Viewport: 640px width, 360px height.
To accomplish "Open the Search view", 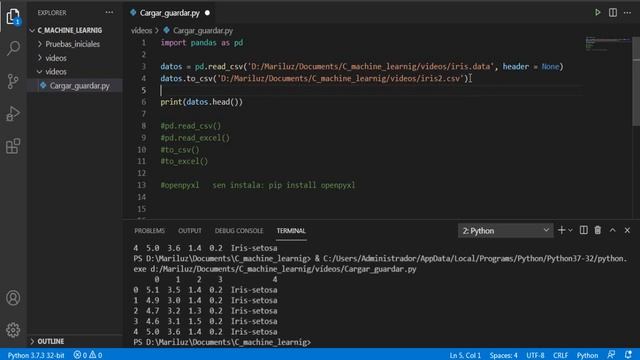I will click(13, 49).
